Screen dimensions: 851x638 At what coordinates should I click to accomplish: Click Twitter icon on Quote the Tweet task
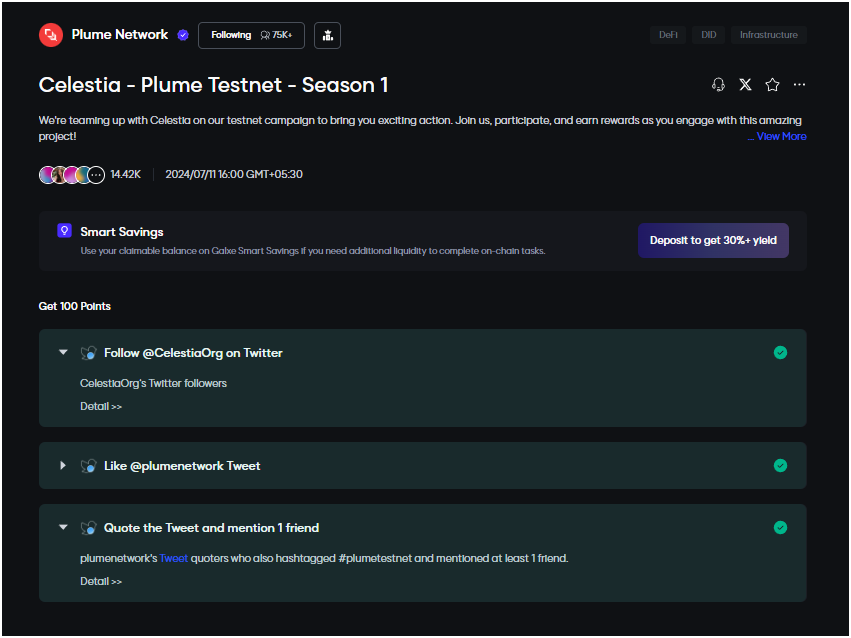tap(88, 528)
